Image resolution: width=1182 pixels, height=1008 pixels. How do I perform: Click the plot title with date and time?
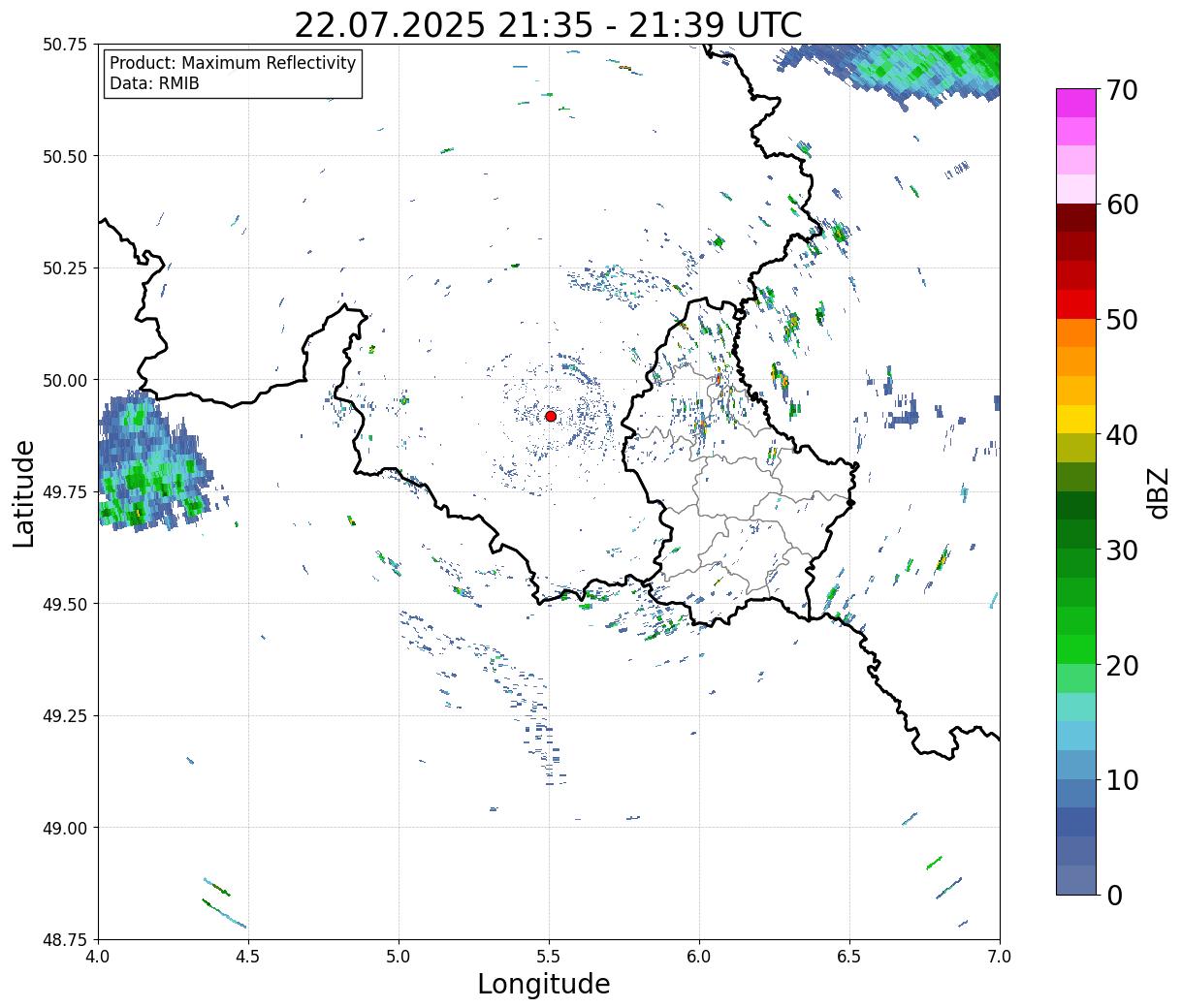tap(548, 24)
